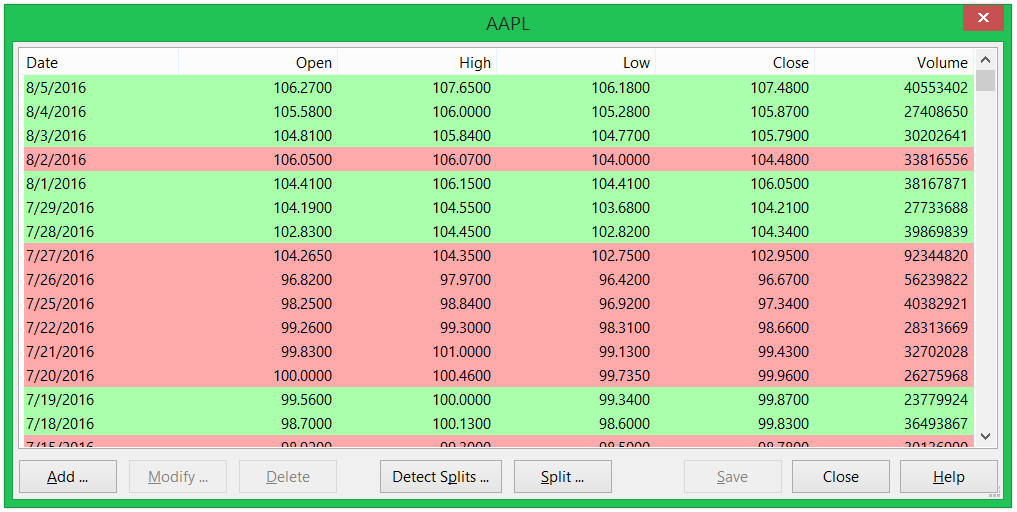Click high price 101.0000

pyautogui.click(x=462, y=352)
